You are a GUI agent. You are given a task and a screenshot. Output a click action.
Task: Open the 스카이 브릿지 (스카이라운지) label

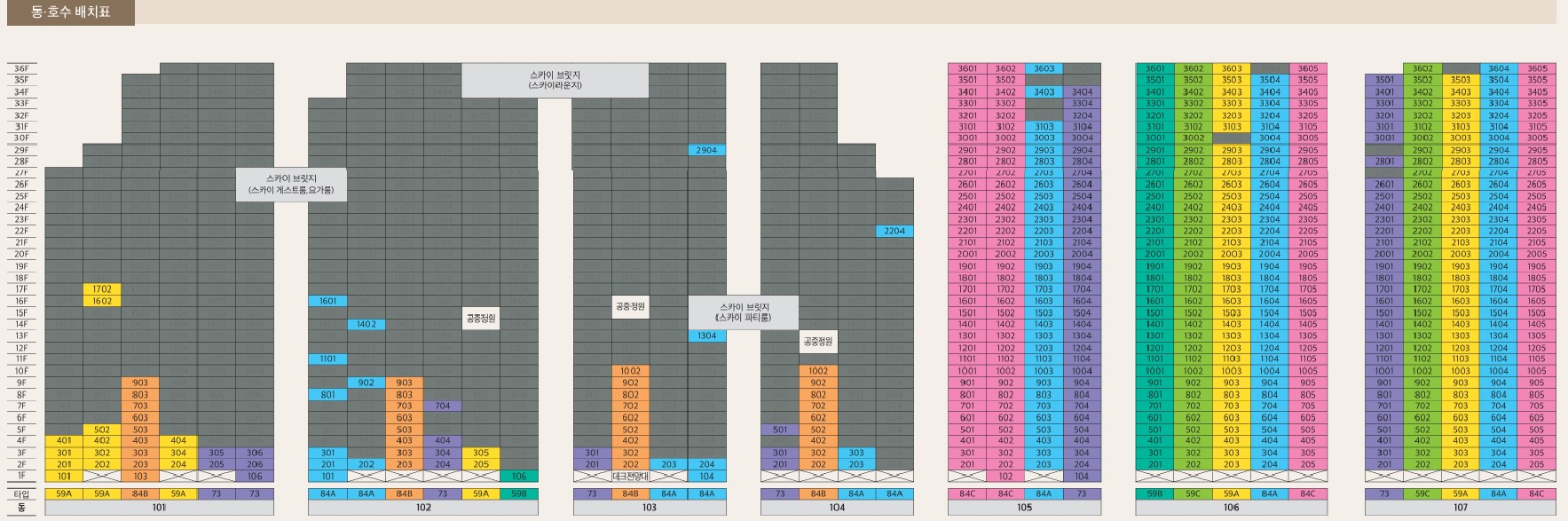click(x=555, y=80)
